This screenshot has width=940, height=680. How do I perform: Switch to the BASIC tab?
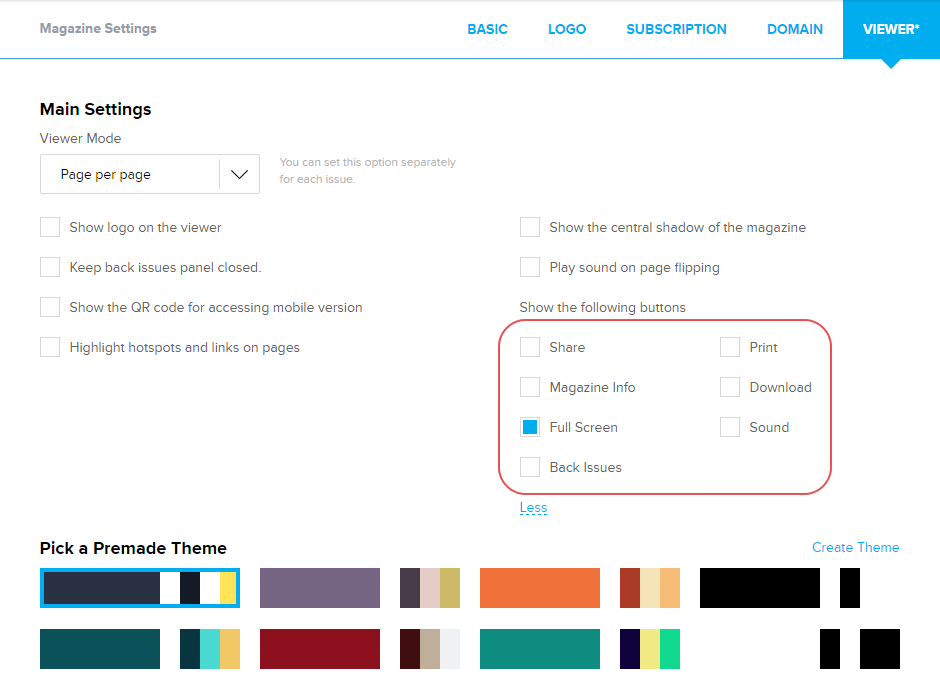tap(487, 29)
